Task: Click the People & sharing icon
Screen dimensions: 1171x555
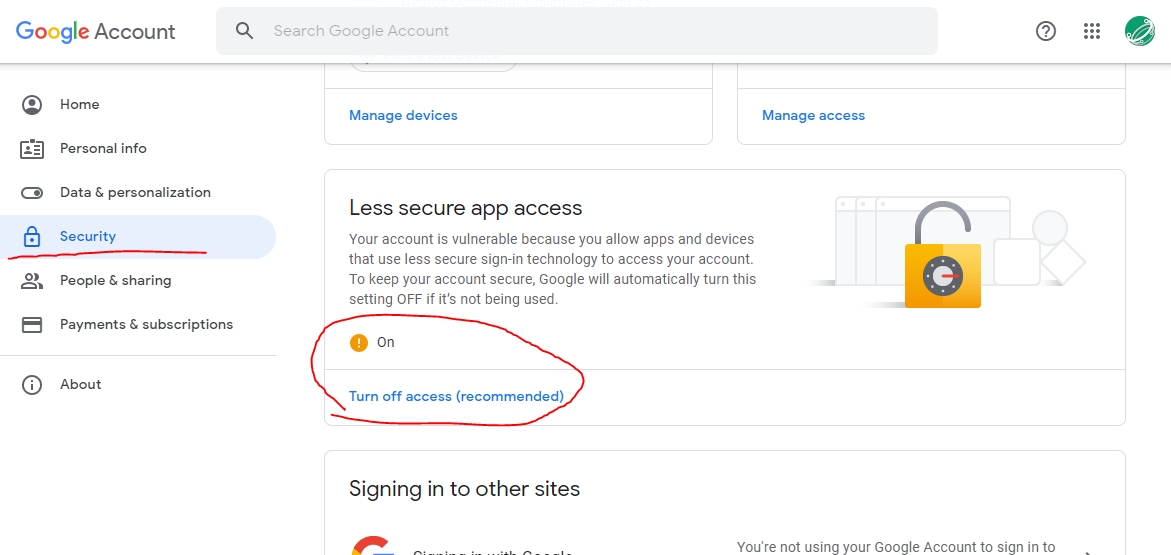Action: click(x=32, y=281)
